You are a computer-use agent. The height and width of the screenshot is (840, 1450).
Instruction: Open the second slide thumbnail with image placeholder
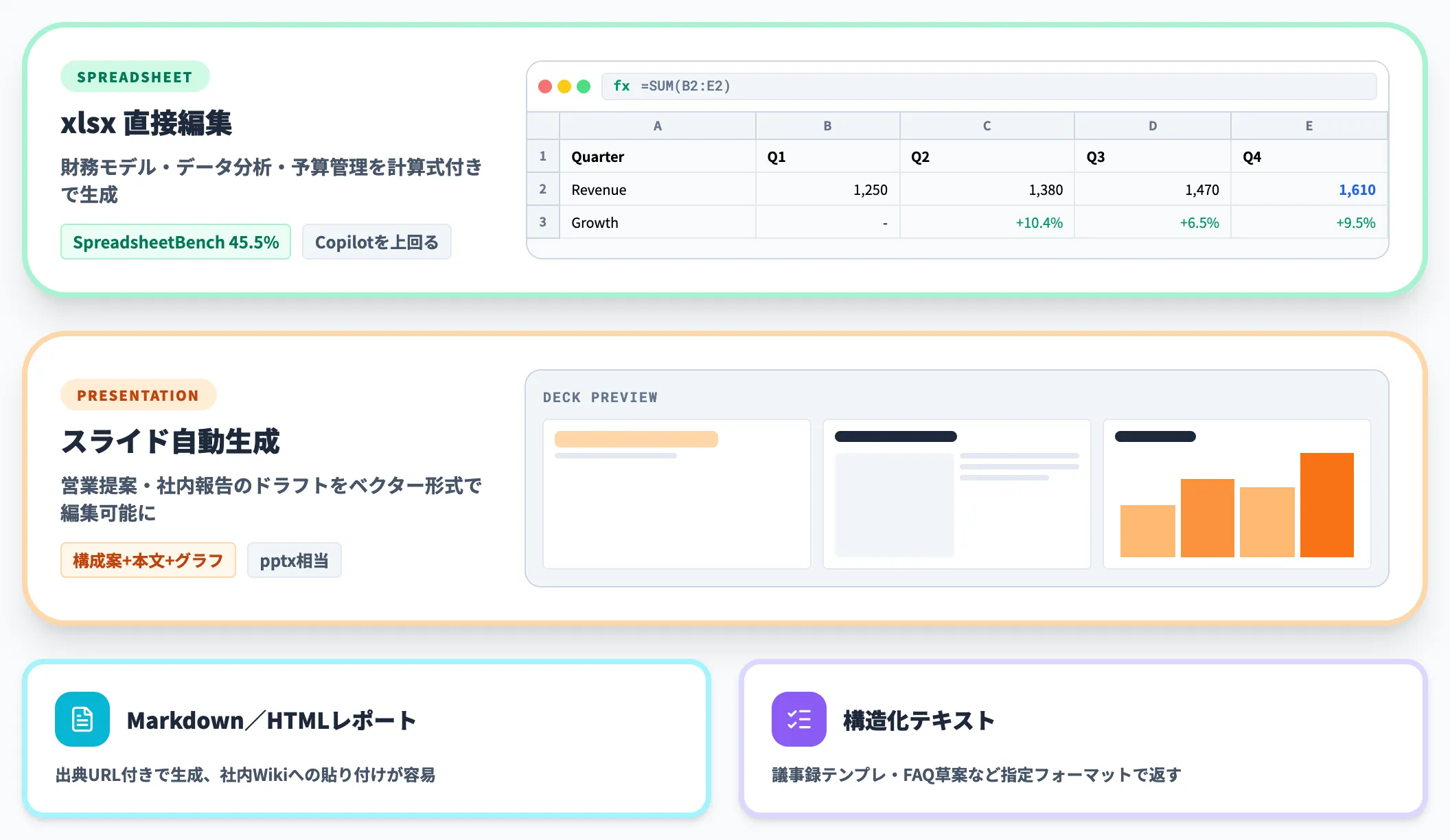957,494
